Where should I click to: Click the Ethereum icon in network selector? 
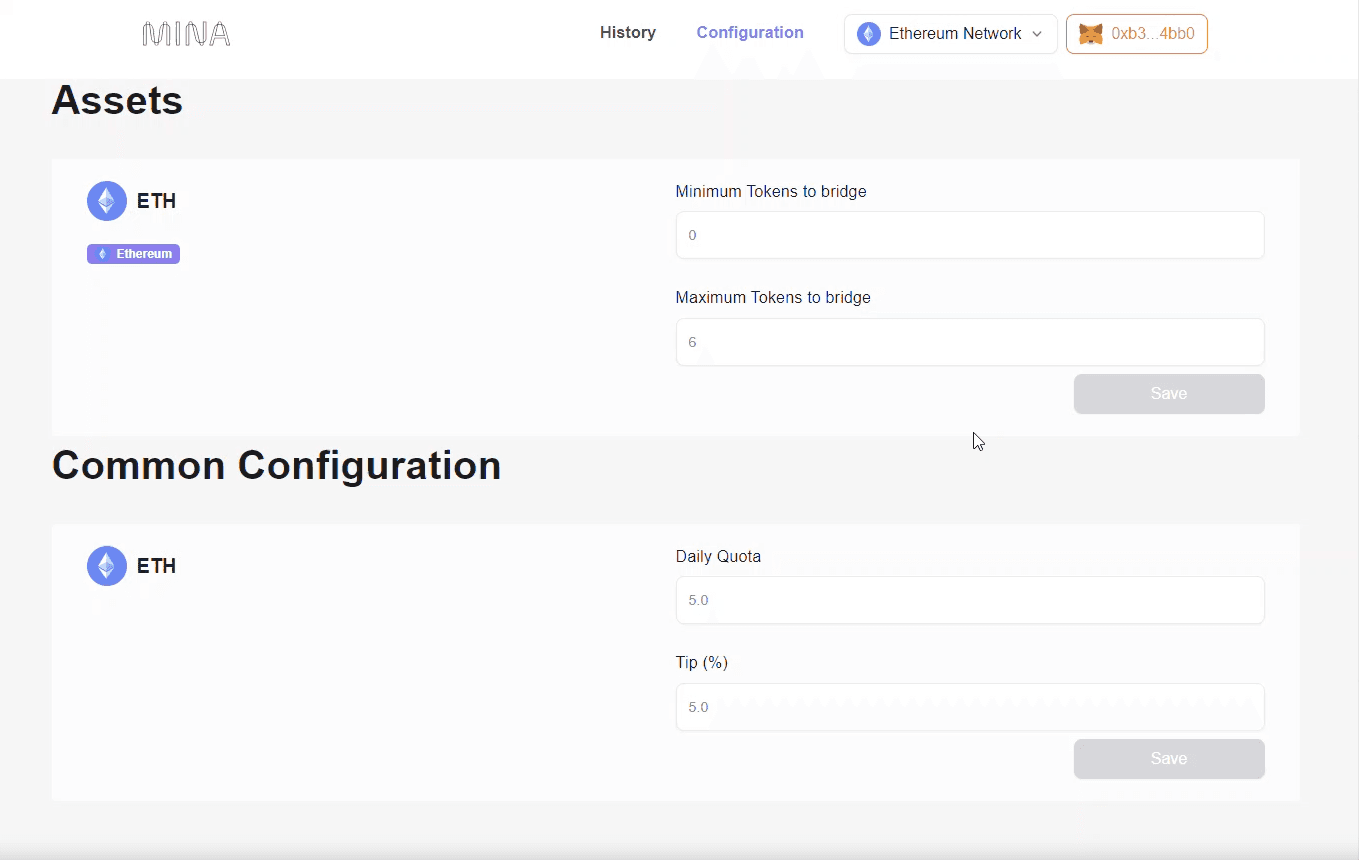869,34
